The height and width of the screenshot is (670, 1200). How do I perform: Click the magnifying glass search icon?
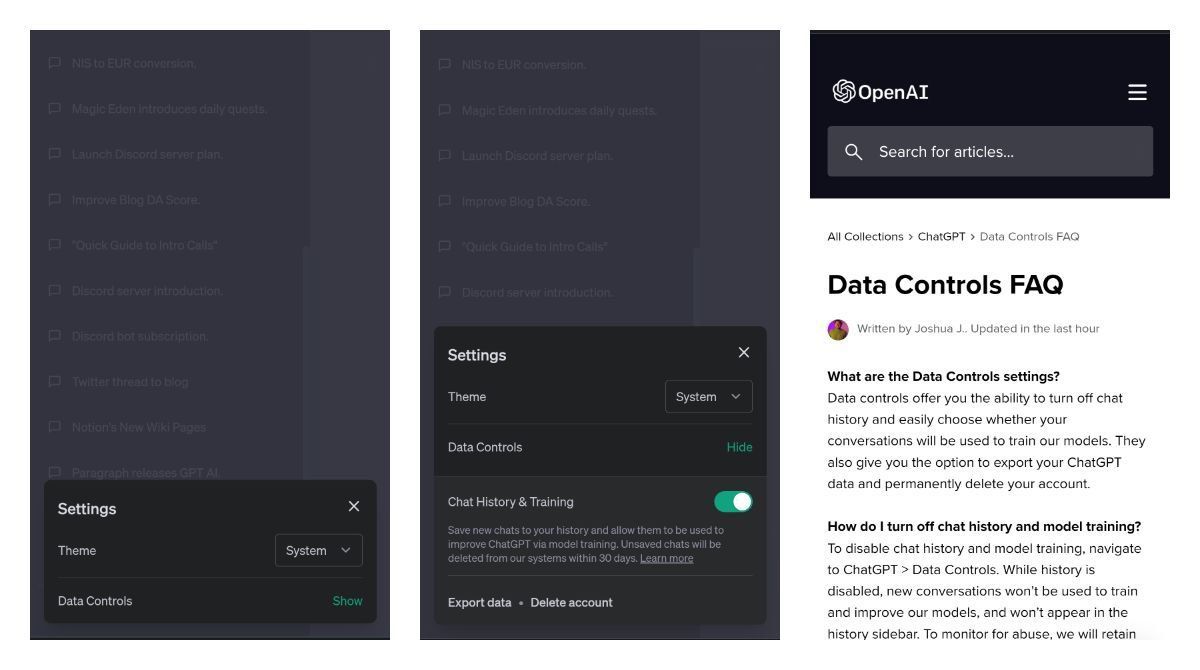pos(855,151)
